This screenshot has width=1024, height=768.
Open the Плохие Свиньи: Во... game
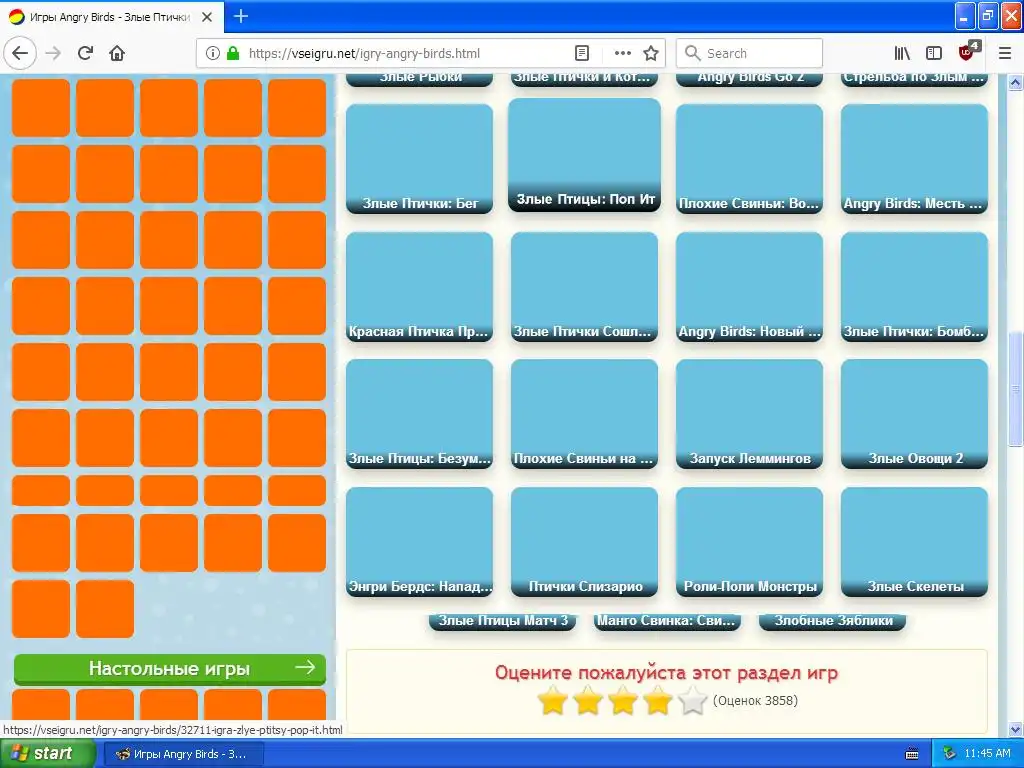749,158
